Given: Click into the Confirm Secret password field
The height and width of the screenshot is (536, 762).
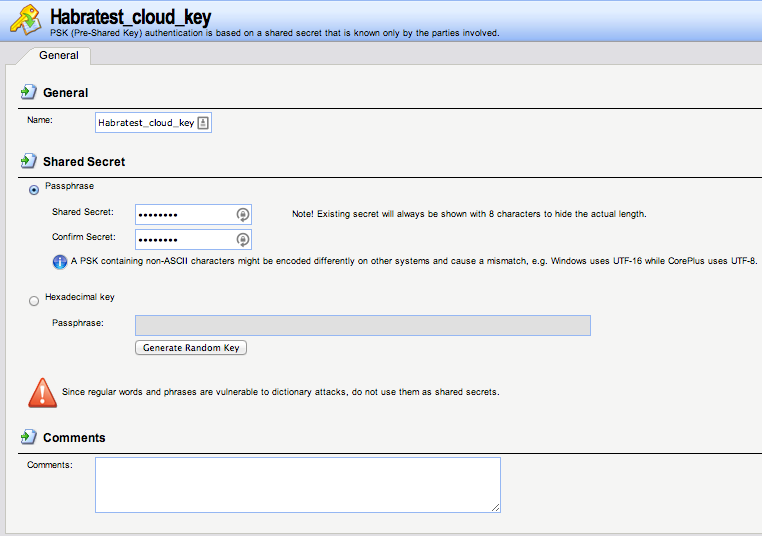Looking at the screenshot, I should click(x=183, y=239).
